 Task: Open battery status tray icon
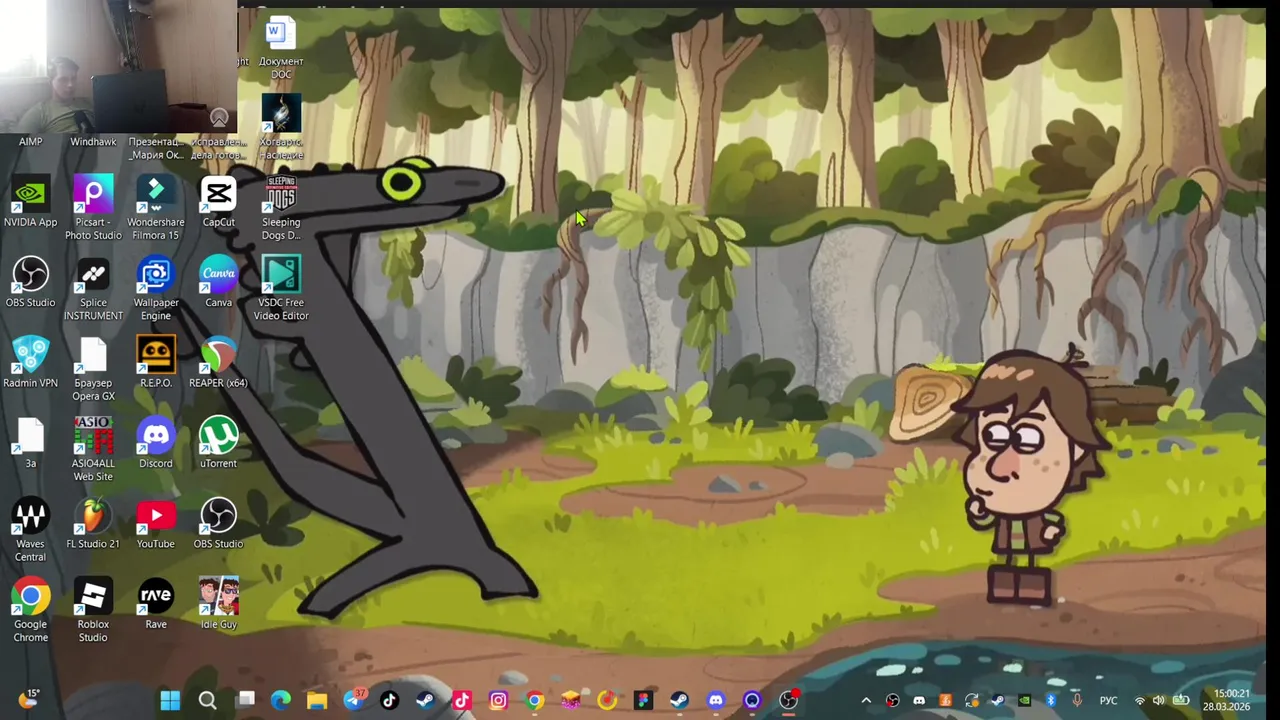pyautogui.click(x=1181, y=700)
